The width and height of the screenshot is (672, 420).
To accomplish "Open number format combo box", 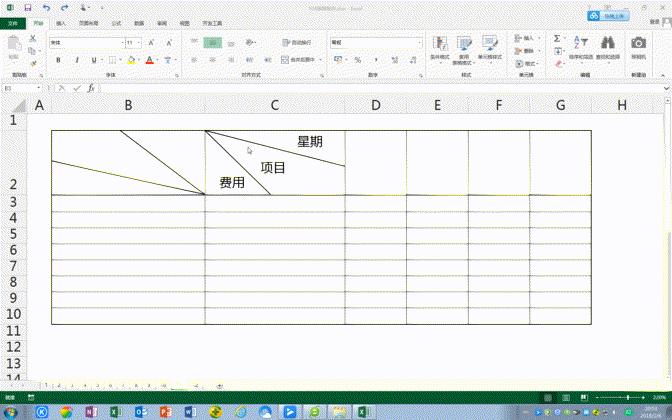I will [x=376, y=42].
